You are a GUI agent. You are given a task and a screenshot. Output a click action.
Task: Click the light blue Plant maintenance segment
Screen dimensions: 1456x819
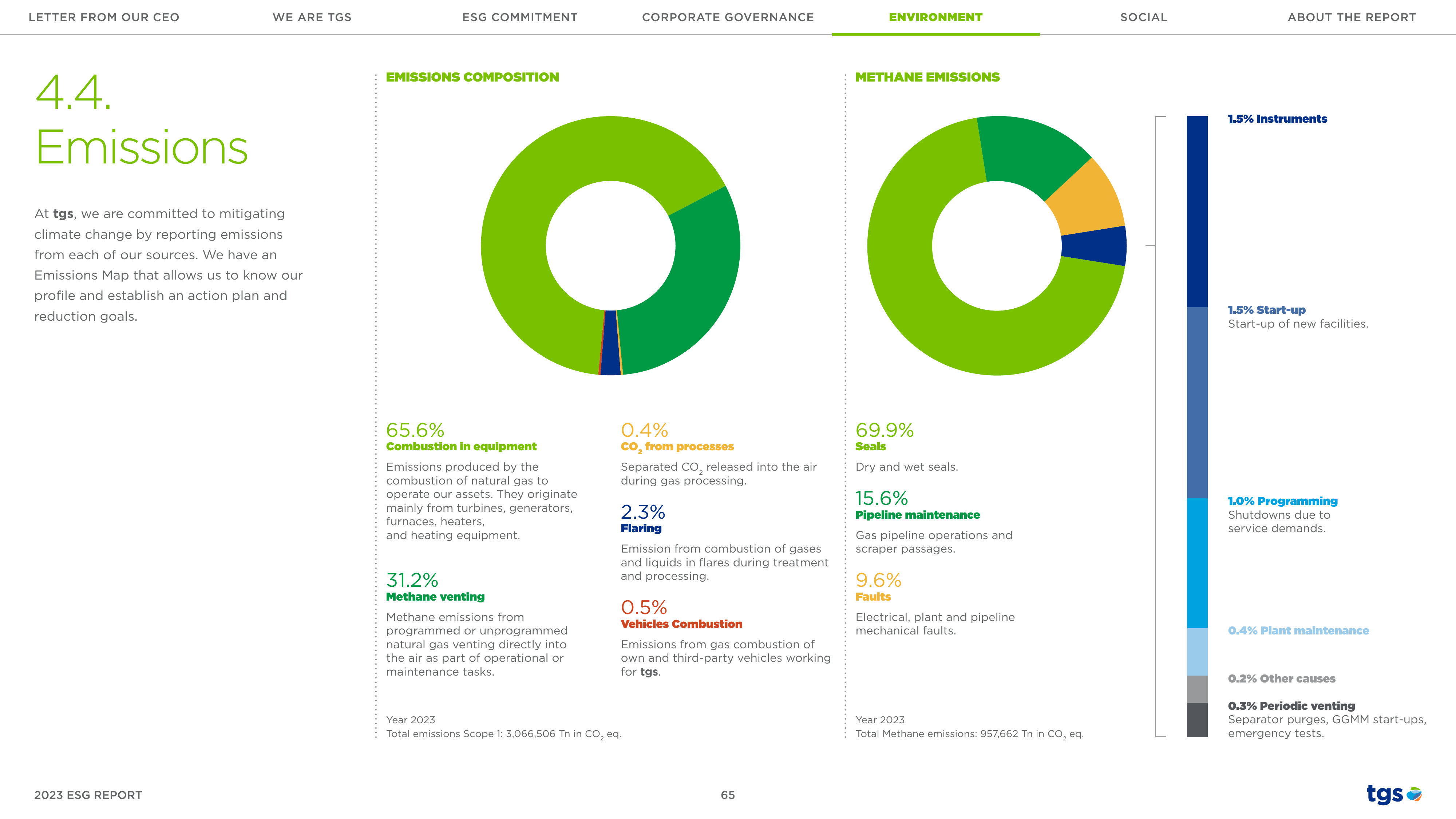click(x=1197, y=652)
